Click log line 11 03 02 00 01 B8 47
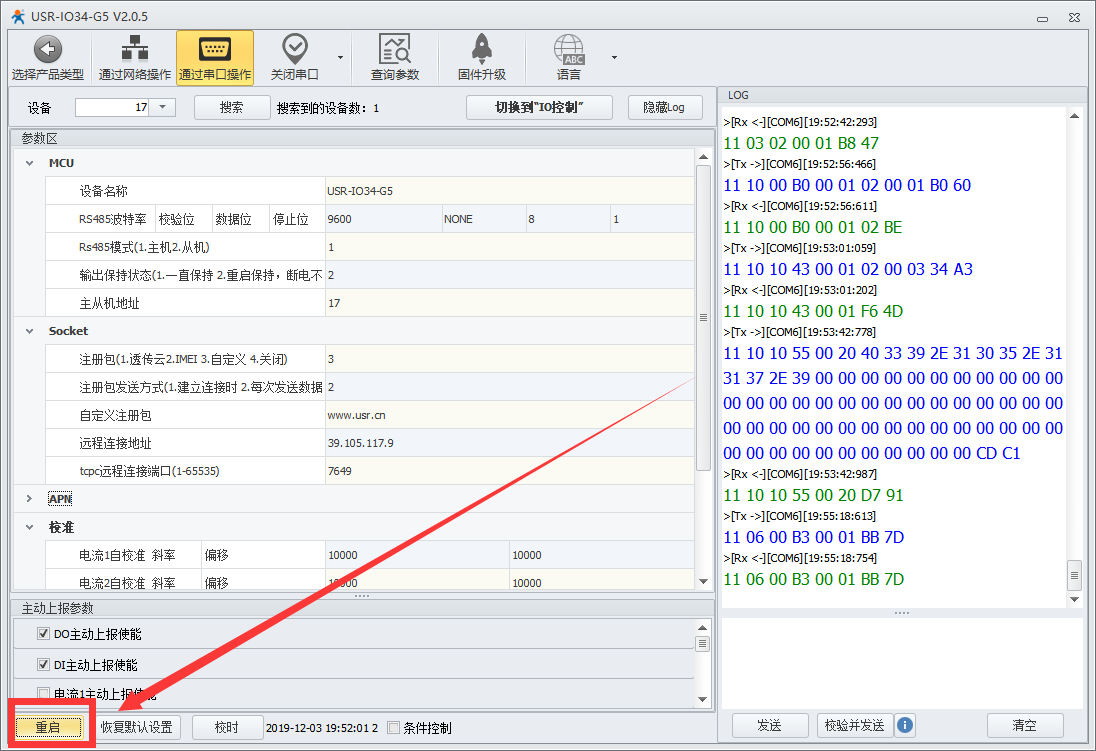This screenshot has height=751, width=1096. pyautogui.click(x=800, y=143)
